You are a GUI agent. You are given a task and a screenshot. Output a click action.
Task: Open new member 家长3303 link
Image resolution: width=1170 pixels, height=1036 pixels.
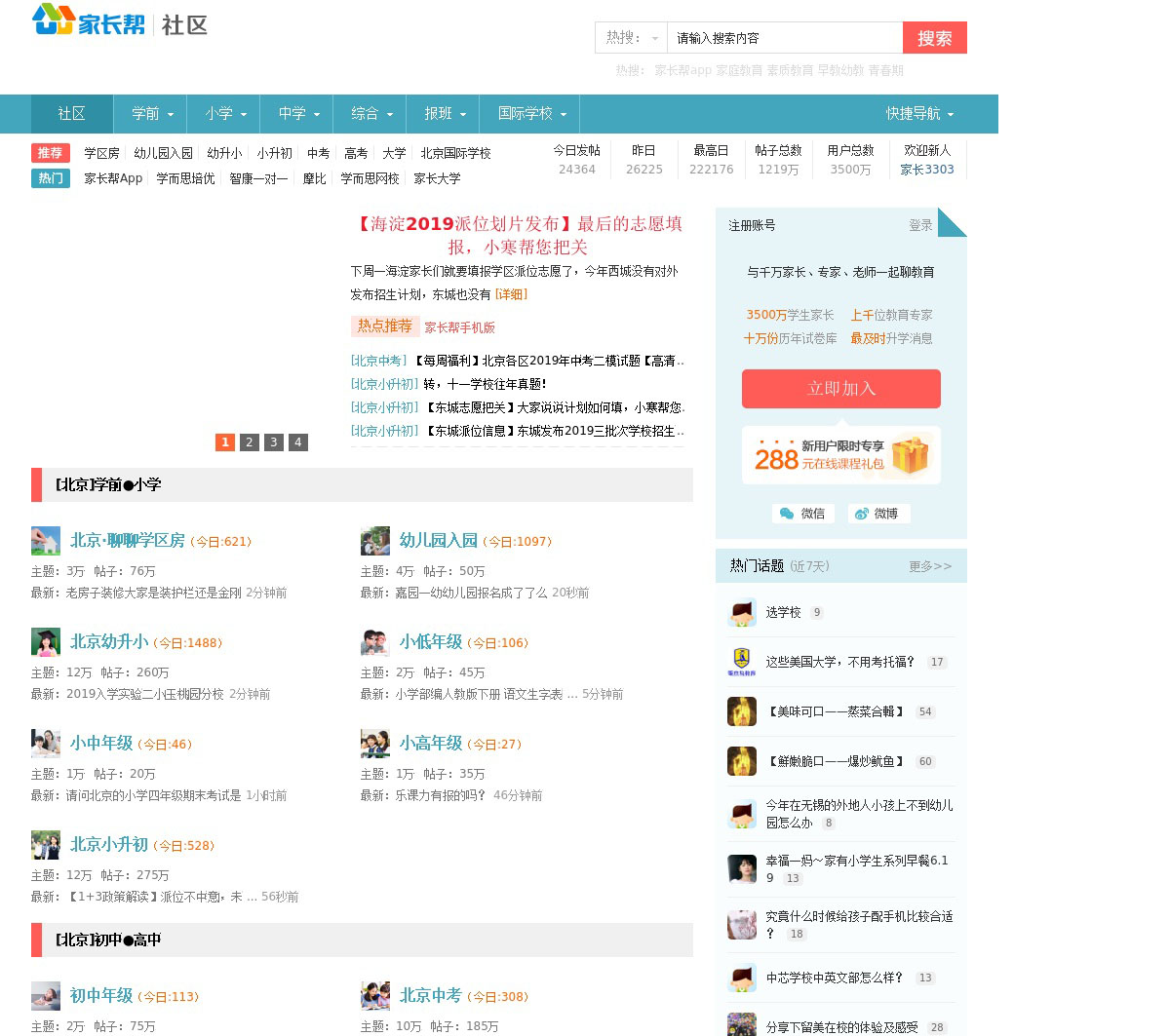(927, 170)
